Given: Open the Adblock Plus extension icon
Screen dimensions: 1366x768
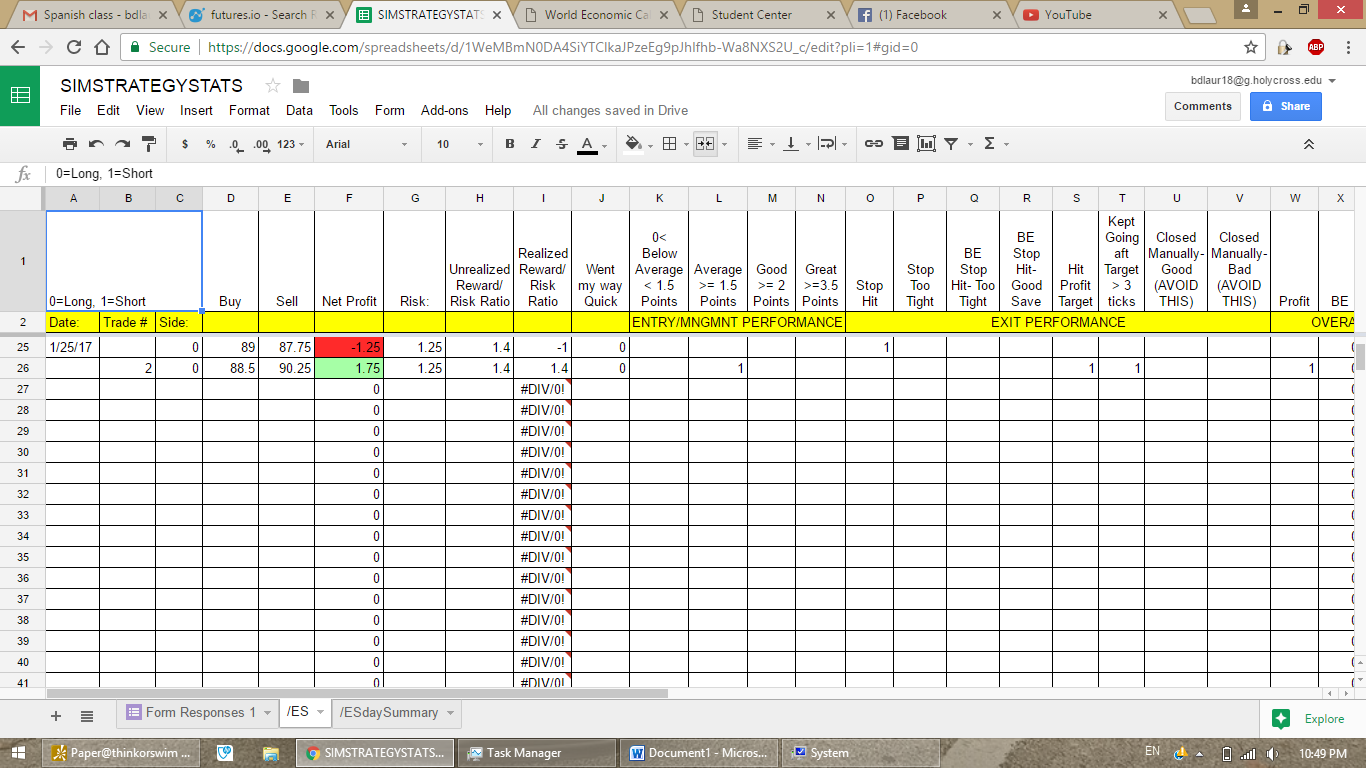Looking at the screenshot, I should [x=1316, y=47].
